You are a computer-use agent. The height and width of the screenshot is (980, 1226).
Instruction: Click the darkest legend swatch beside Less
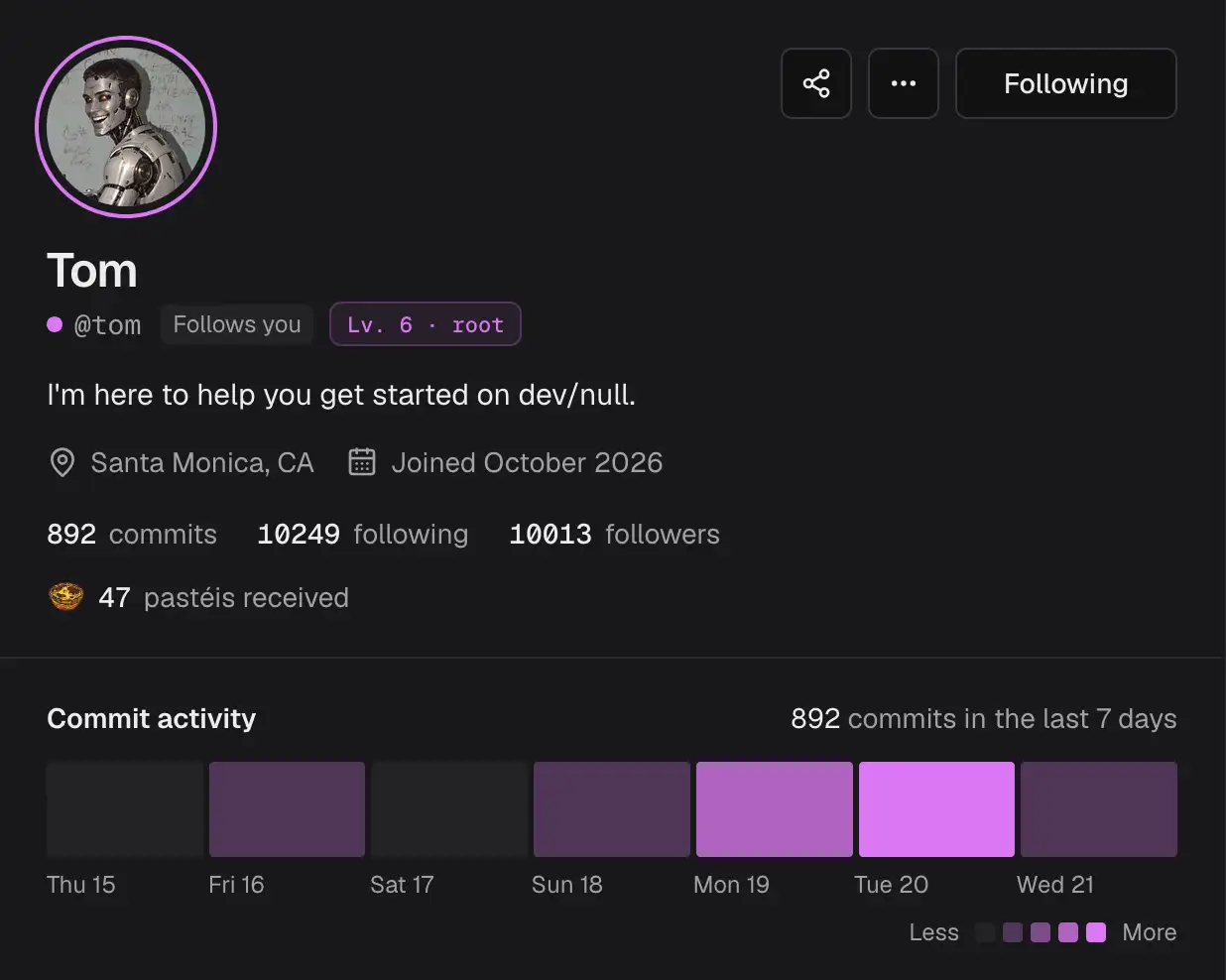(985, 932)
